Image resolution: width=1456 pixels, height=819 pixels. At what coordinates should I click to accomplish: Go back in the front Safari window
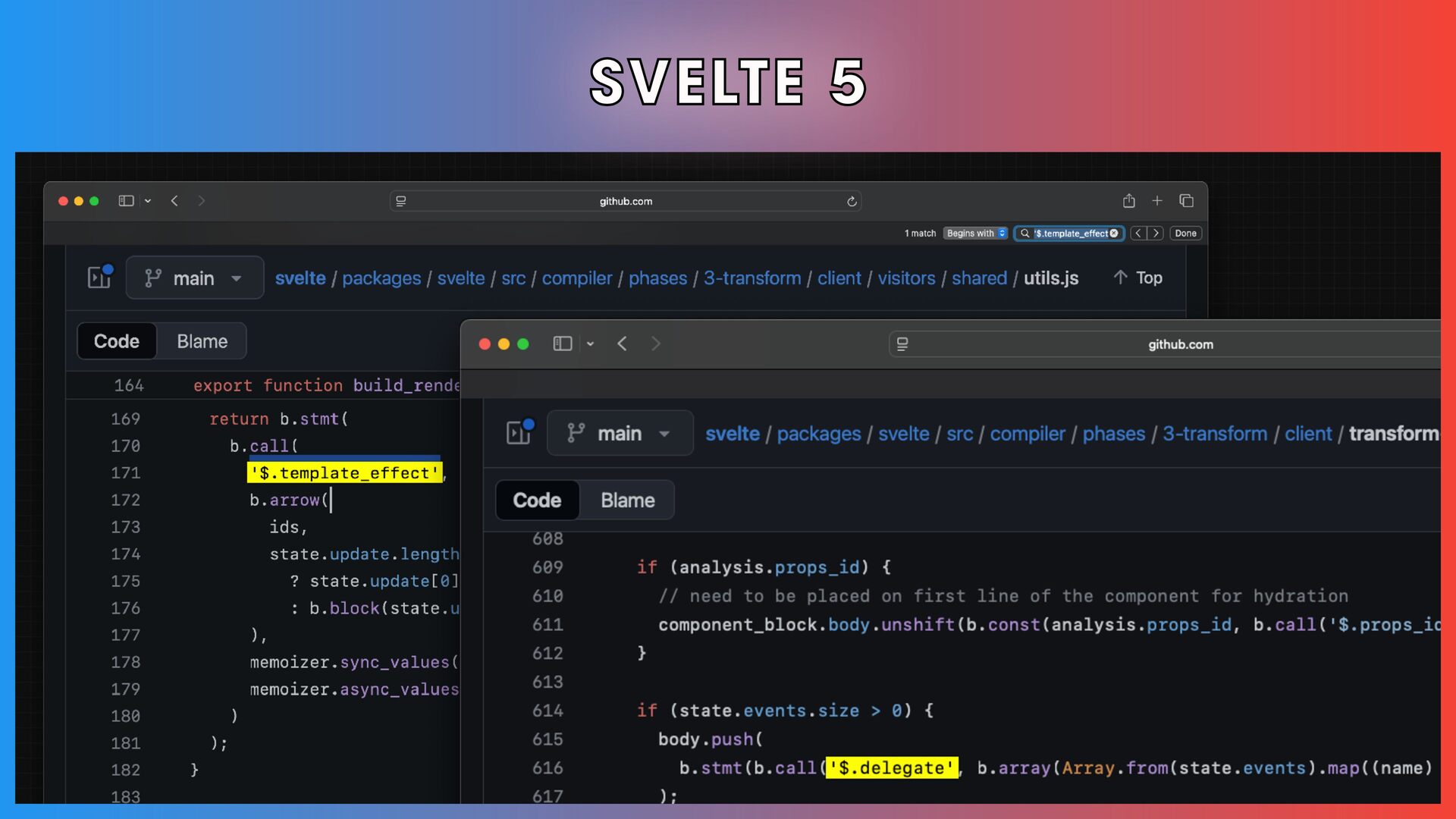622,344
